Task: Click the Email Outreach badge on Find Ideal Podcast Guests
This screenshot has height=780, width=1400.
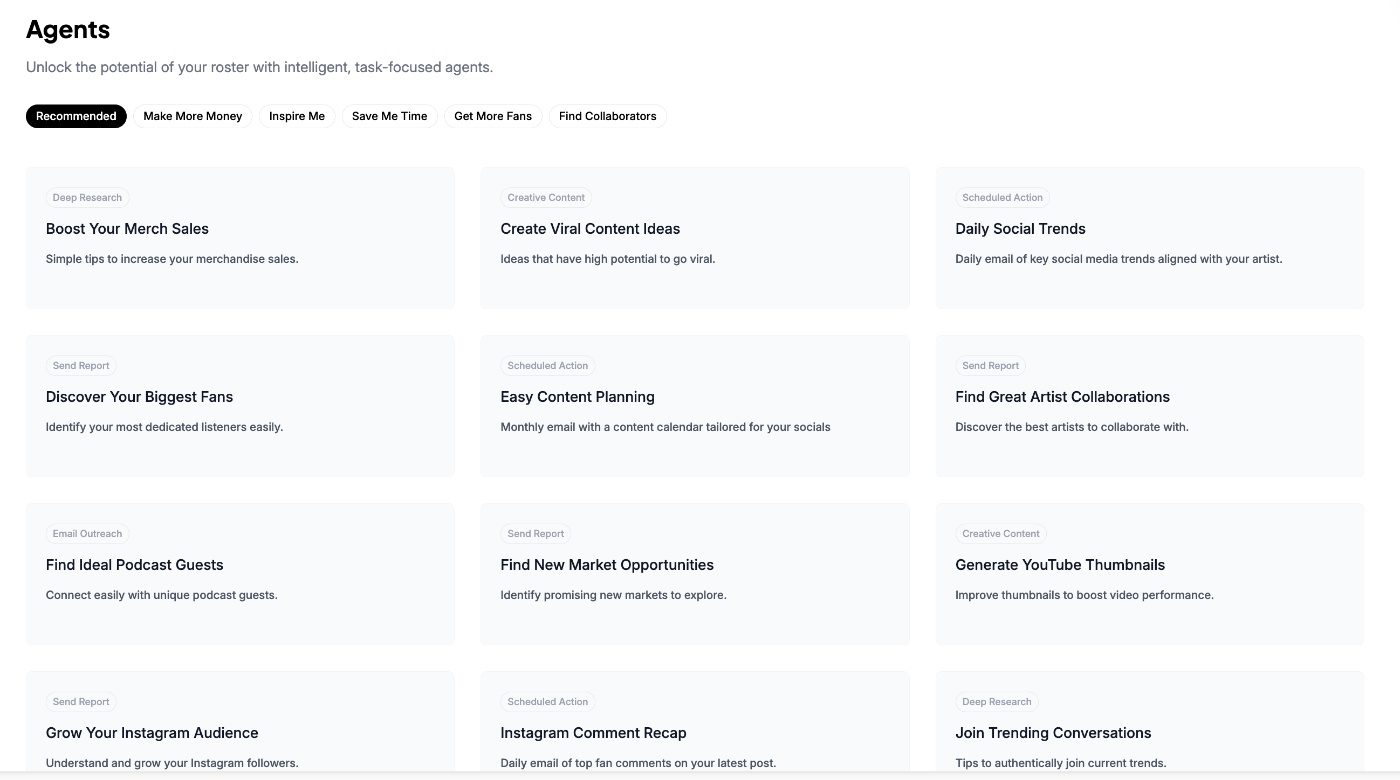Action: coord(87,533)
